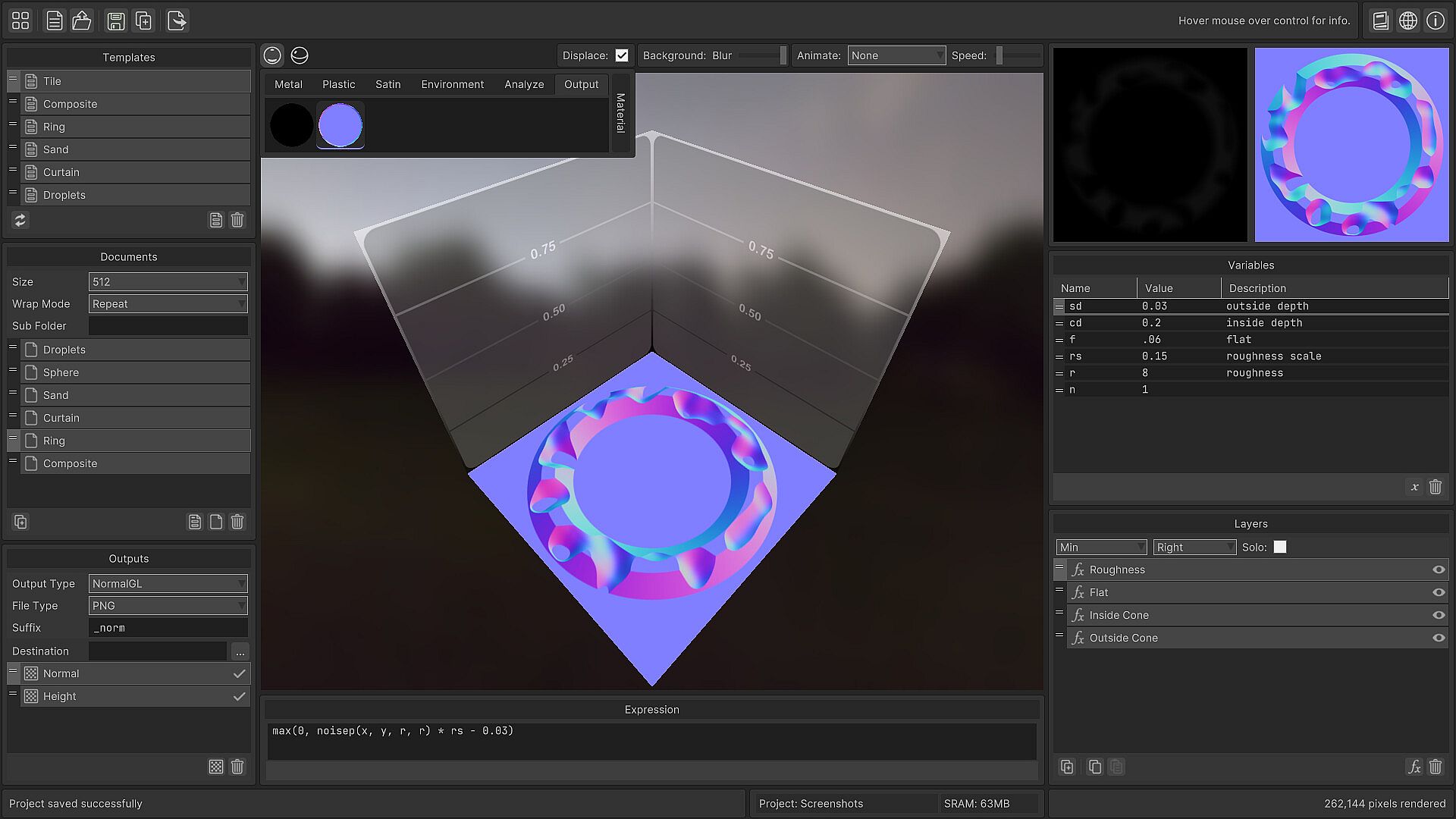Click the save project icon
Image resolution: width=1456 pixels, height=819 pixels.
coord(115,20)
